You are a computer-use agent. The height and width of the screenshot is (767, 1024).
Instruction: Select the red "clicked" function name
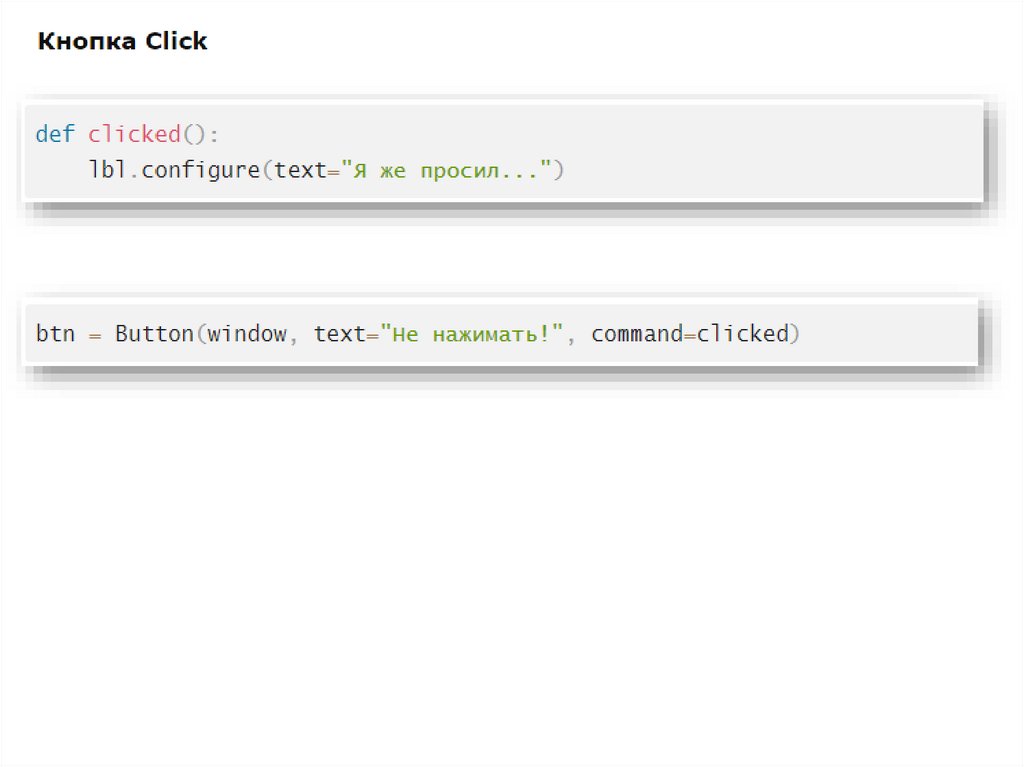click(134, 134)
